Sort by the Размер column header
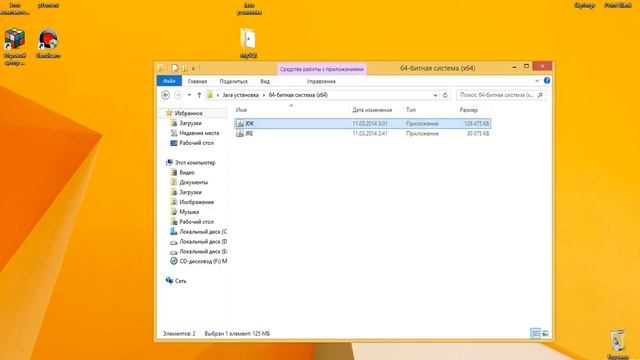640x360 pixels. click(468, 110)
